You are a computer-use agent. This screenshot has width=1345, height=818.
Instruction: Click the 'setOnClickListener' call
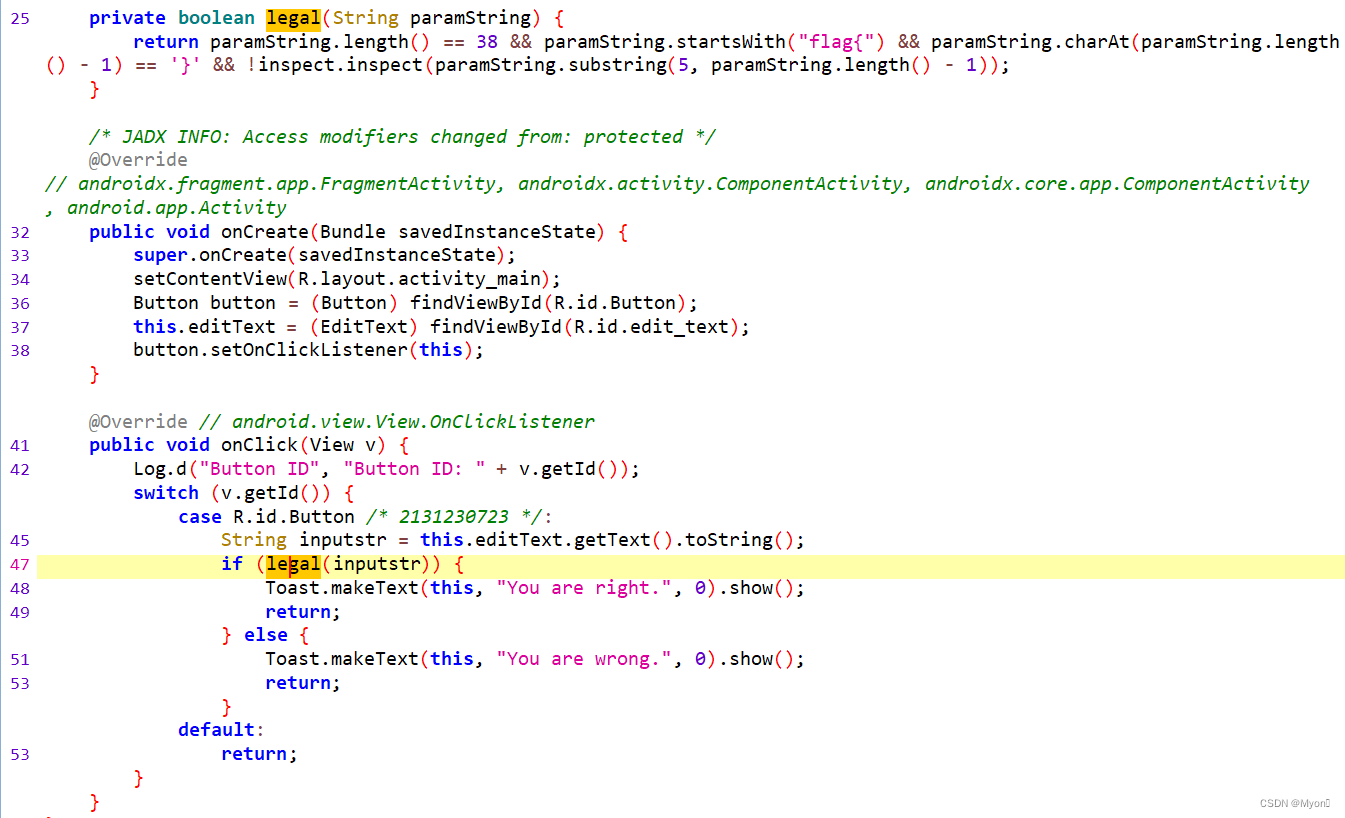click(x=309, y=350)
